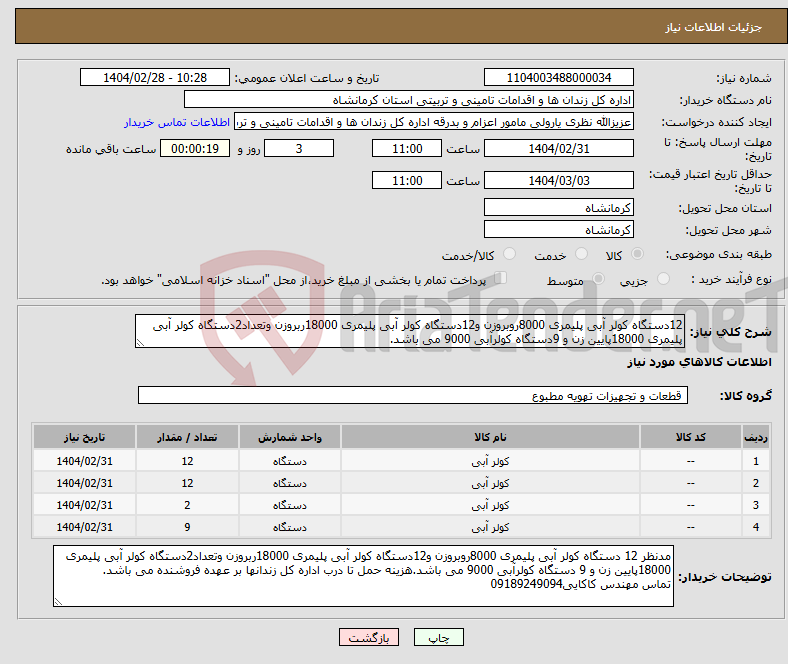Screen dimensions: 788x664
Task: Click the goods group قطعات و تجهیزات تهویه مطبوع field
Action: [x=413, y=395]
